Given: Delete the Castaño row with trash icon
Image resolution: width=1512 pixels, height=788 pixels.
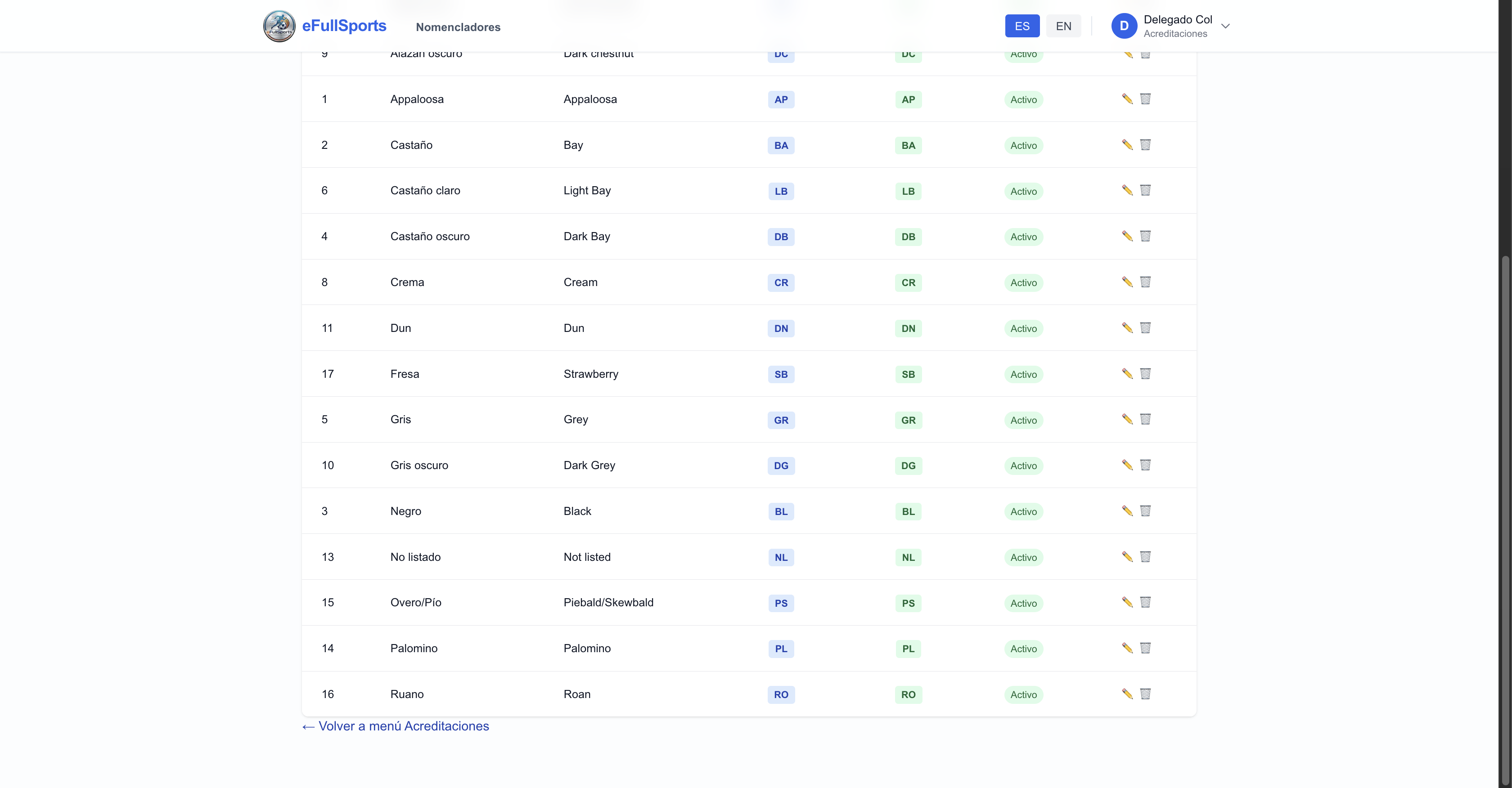Looking at the screenshot, I should tap(1145, 144).
